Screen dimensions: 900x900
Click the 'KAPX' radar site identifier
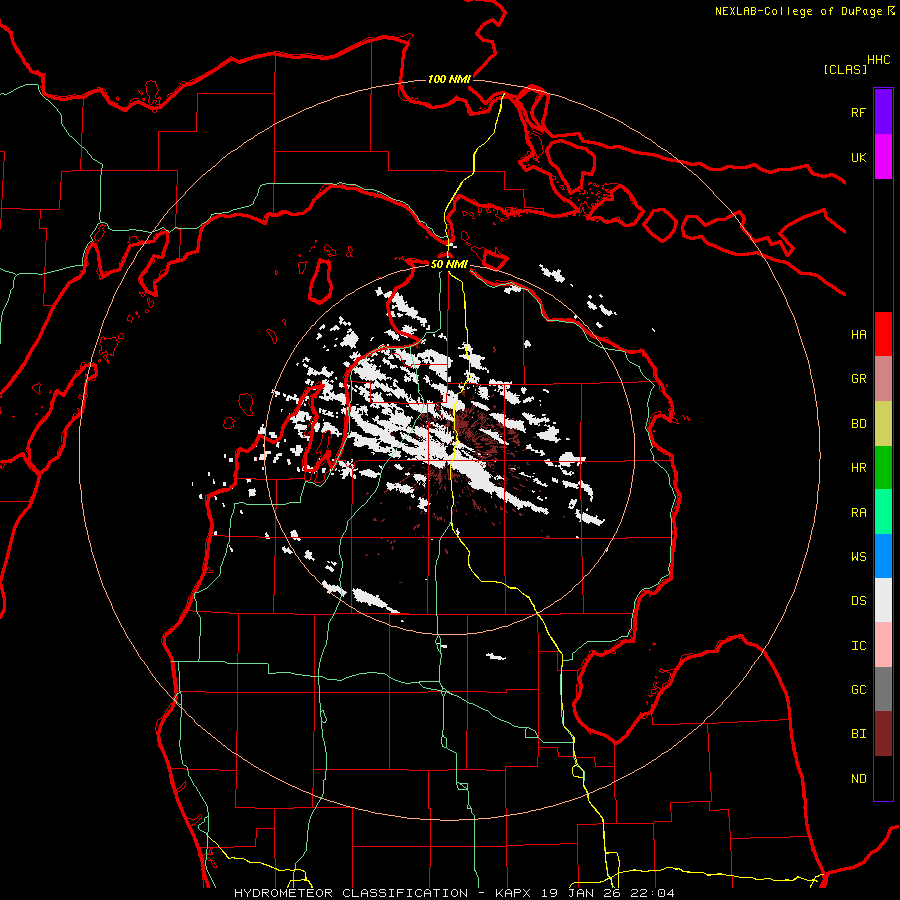(x=514, y=893)
